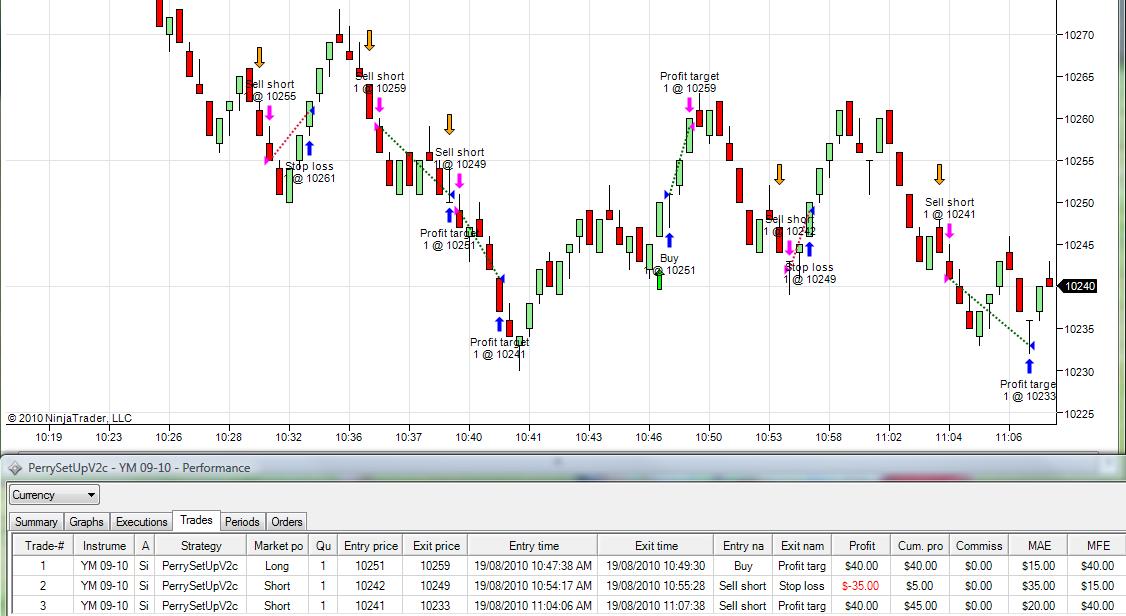1126x616 pixels.
Task: Select entry time 19/08/2010 11:04:06 AM
Action: (x=533, y=606)
